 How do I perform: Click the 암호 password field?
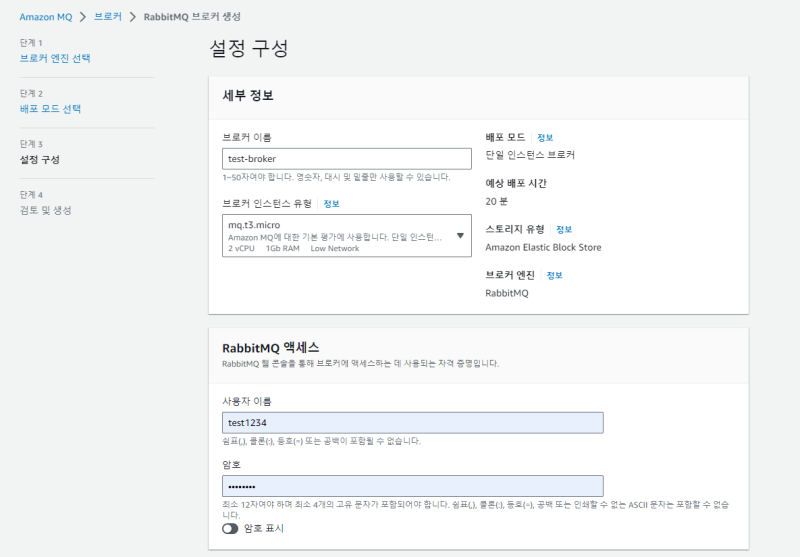pos(412,486)
